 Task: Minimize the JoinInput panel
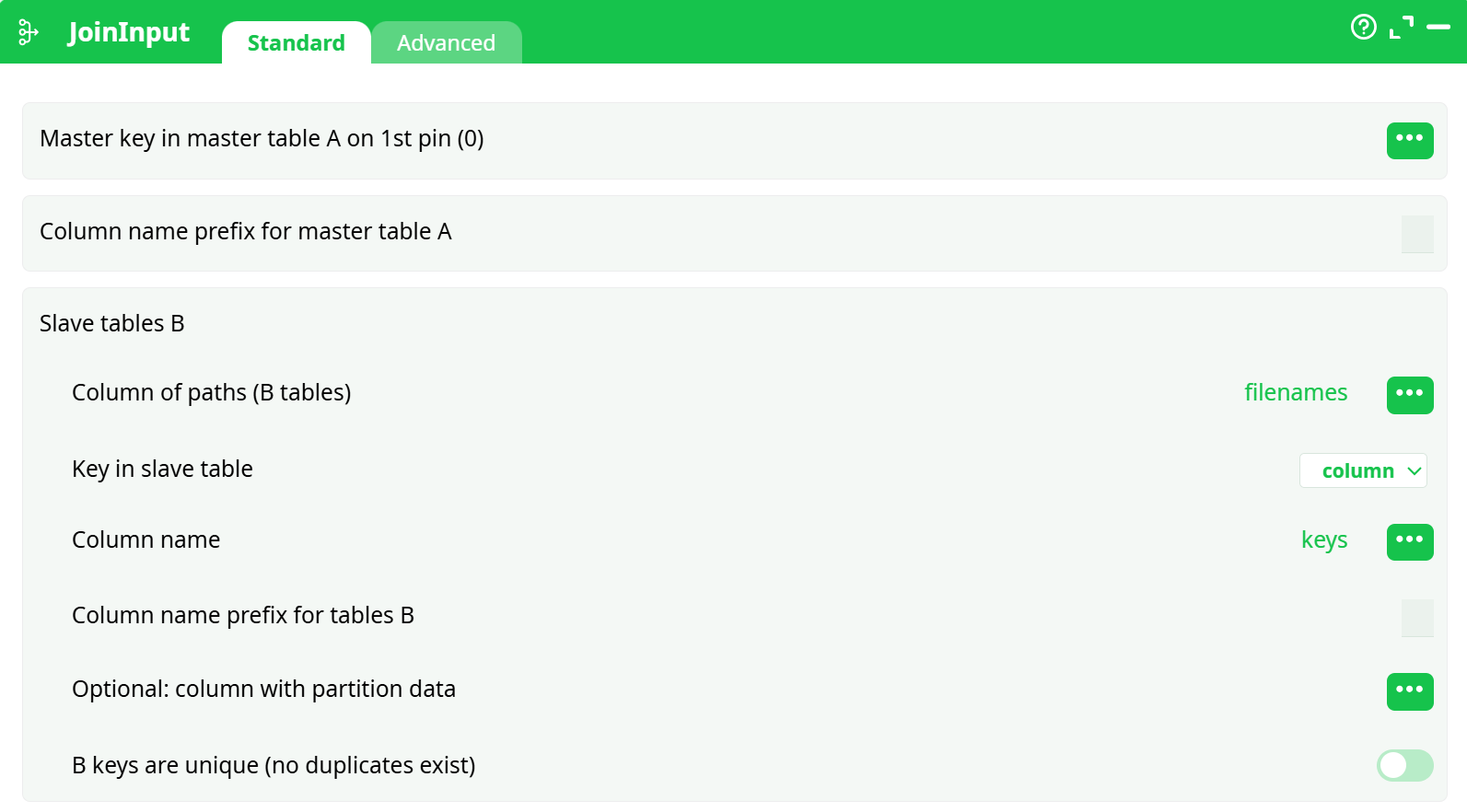click(x=1438, y=28)
